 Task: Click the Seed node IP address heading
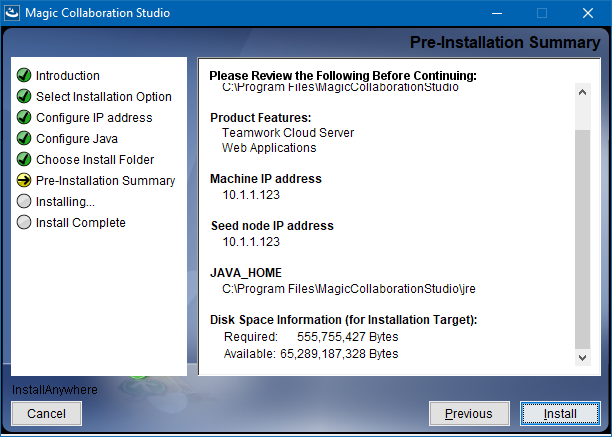(x=272, y=226)
